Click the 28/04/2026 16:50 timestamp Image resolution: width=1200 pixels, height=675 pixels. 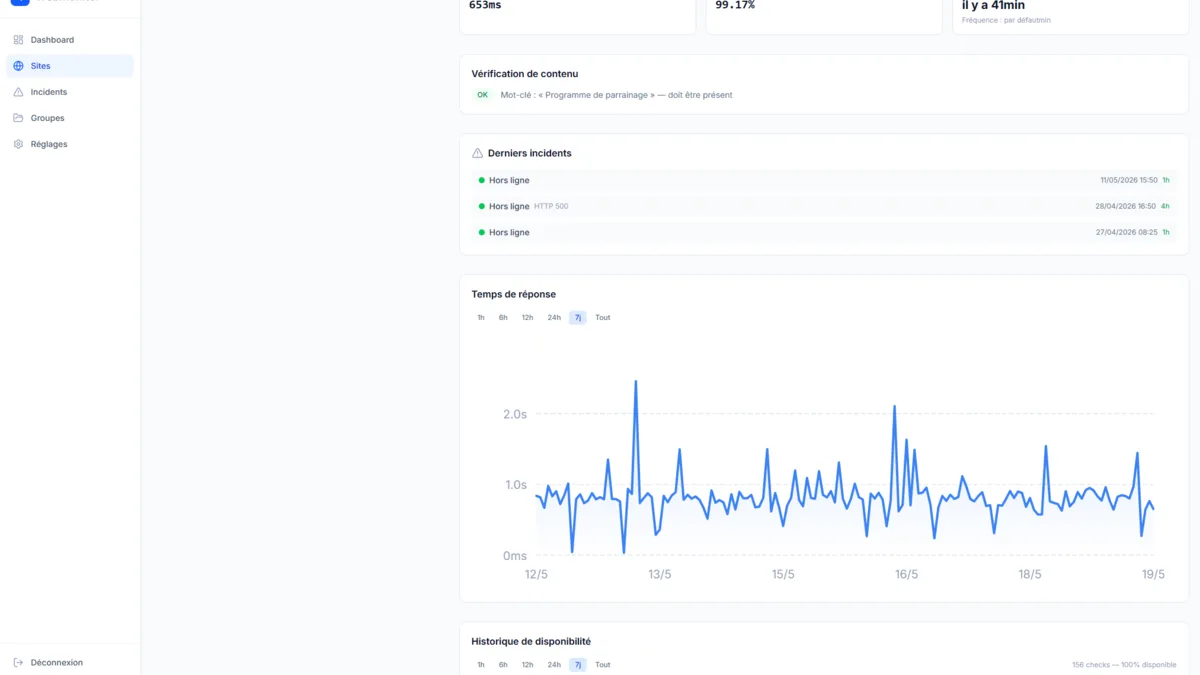coord(1125,206)
